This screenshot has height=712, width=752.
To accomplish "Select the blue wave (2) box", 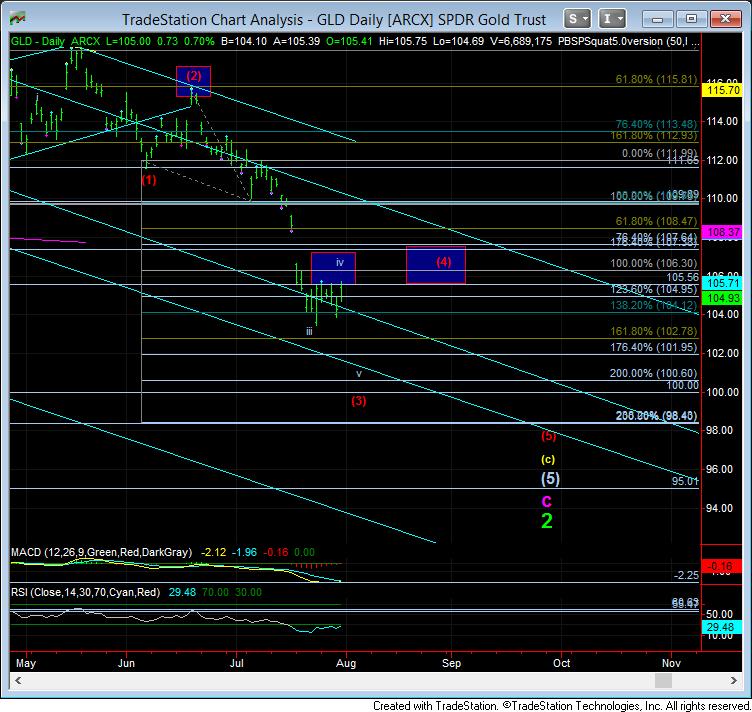I will coord(193,81).
